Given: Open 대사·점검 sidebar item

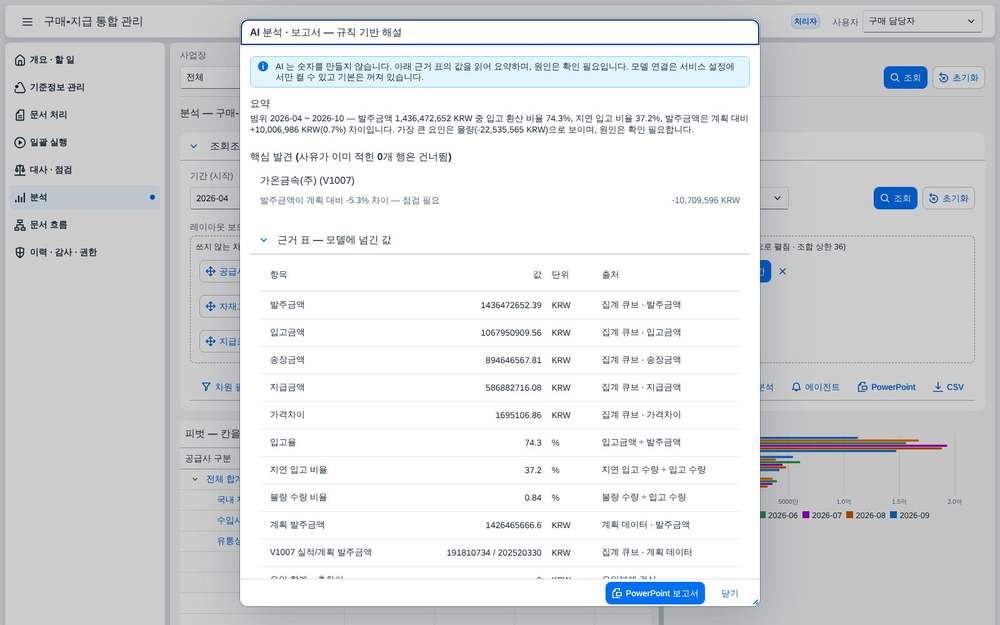Looking at the screenshot, I should (84, 170).
